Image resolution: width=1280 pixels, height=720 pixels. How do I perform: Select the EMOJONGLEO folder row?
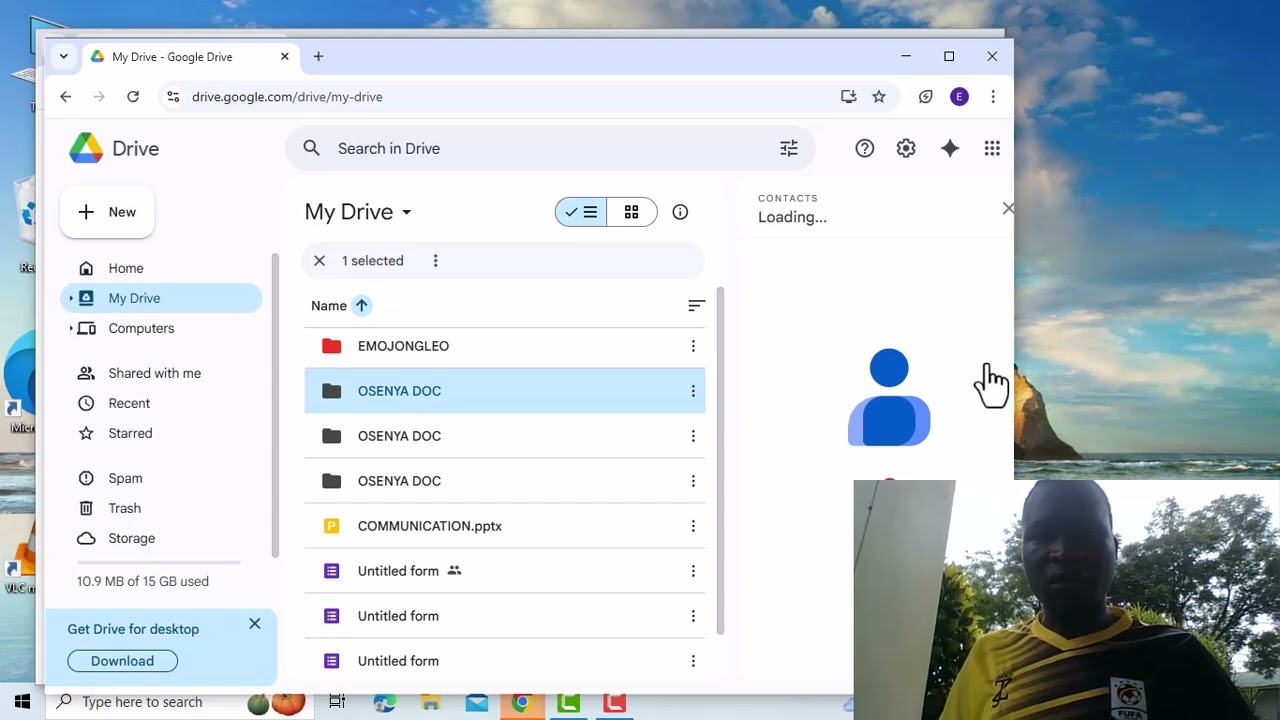[x=505, y=346]
